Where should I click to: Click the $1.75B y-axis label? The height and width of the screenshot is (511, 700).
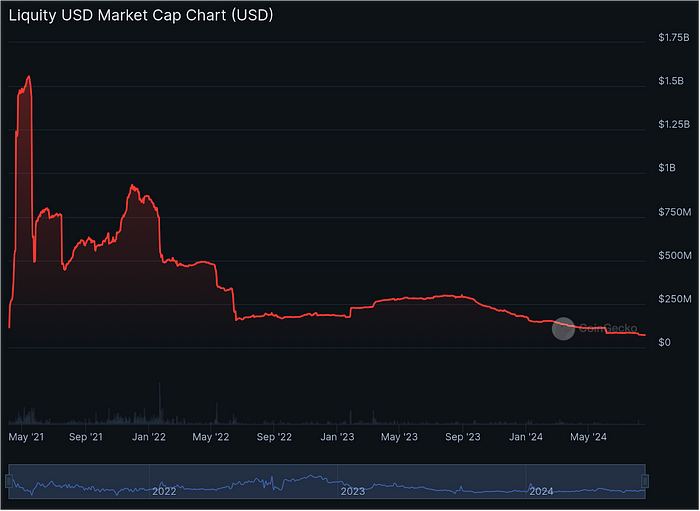(x=674, y=37)
